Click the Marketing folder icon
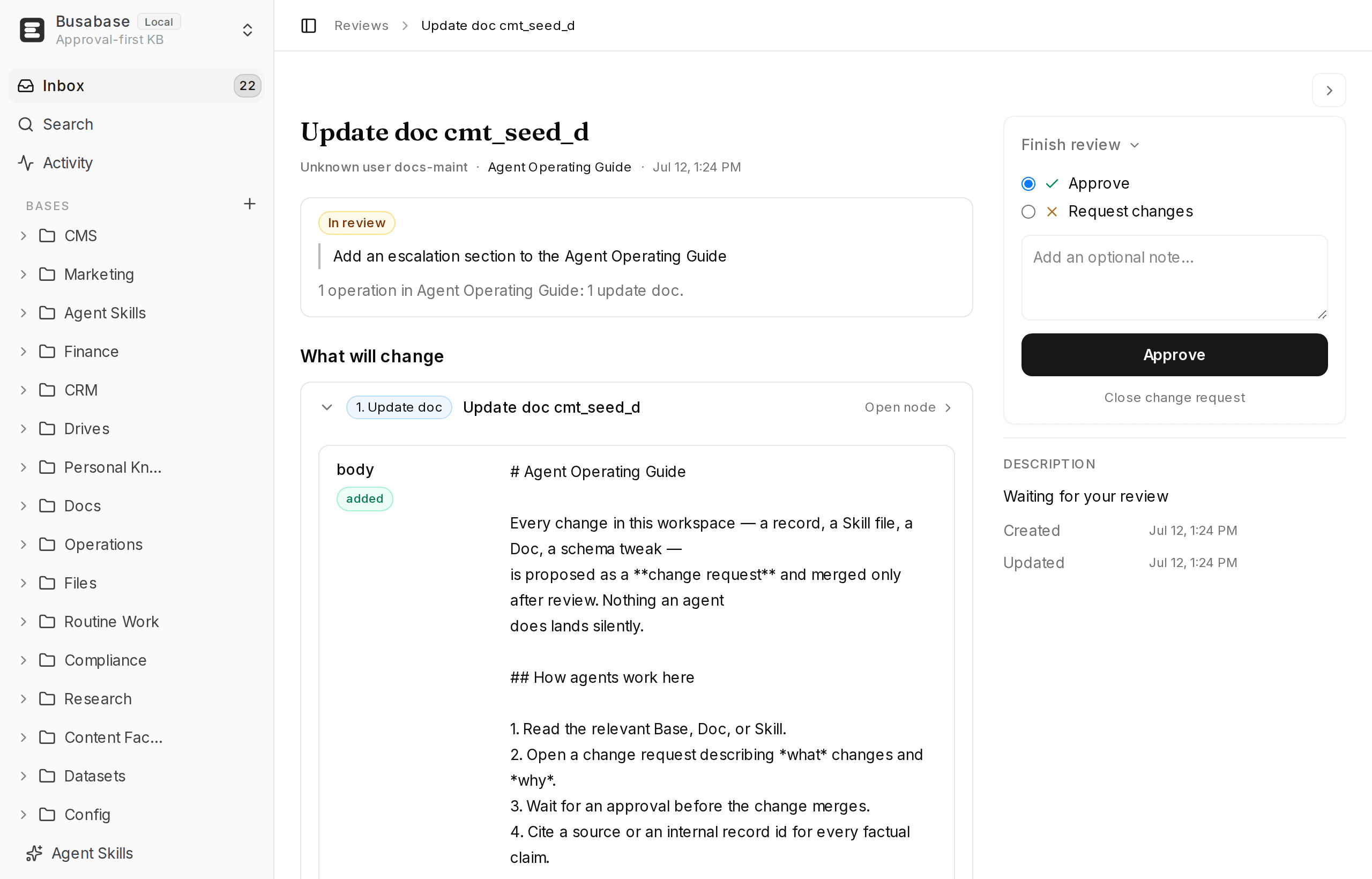 coord(47,274)
